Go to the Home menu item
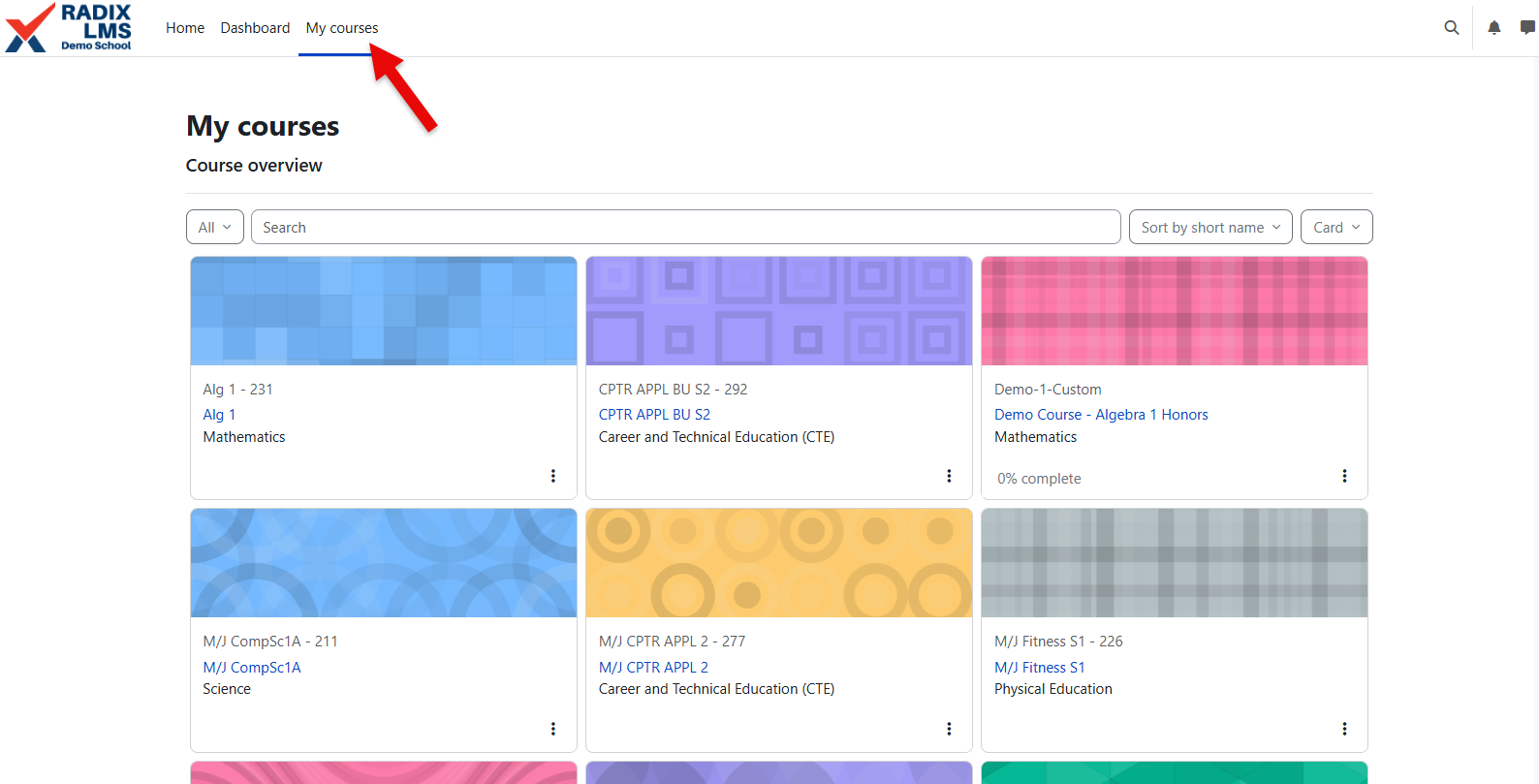This screenshot has height=784, width=1539. point(185,28)
